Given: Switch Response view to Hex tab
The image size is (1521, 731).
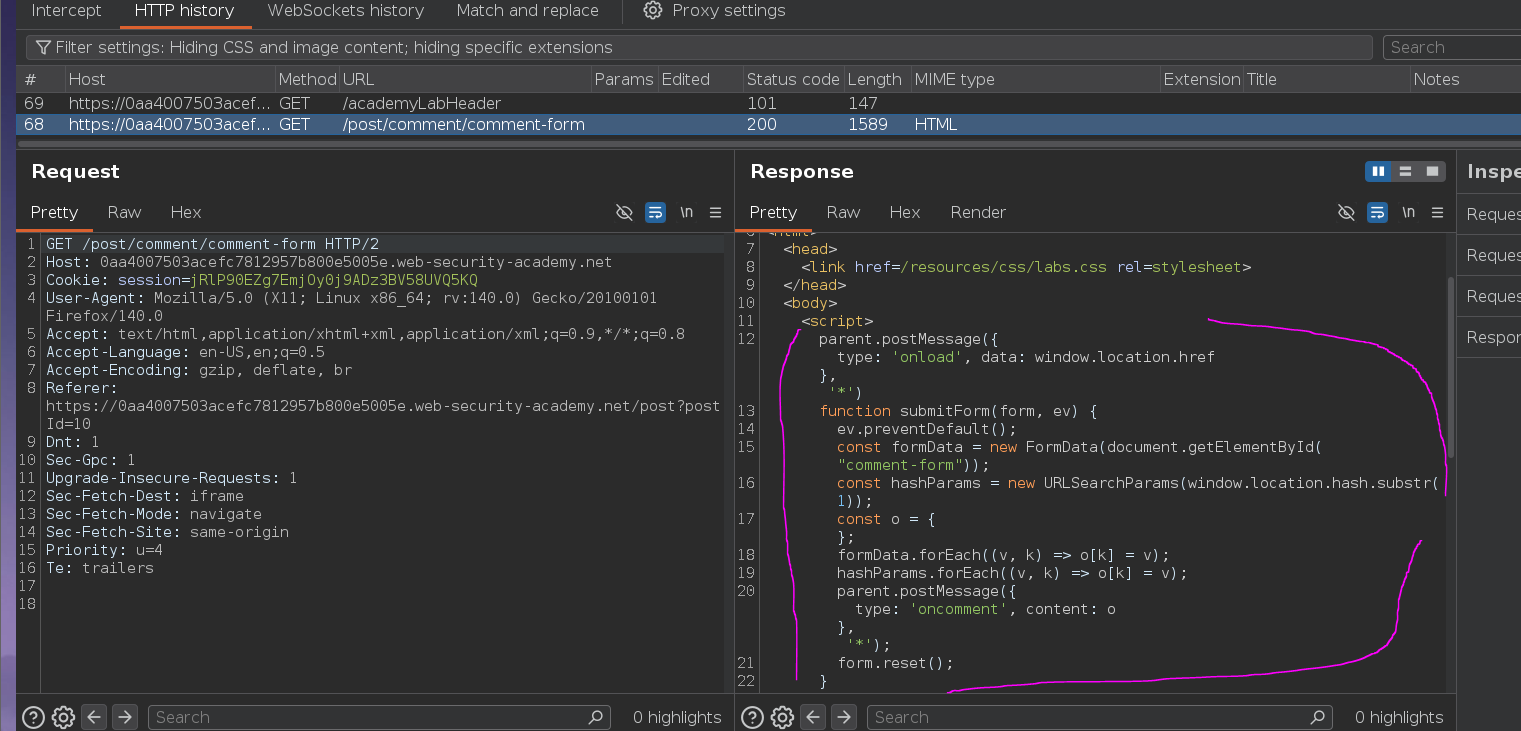Looking at the screenshot, I should [905, 212].
